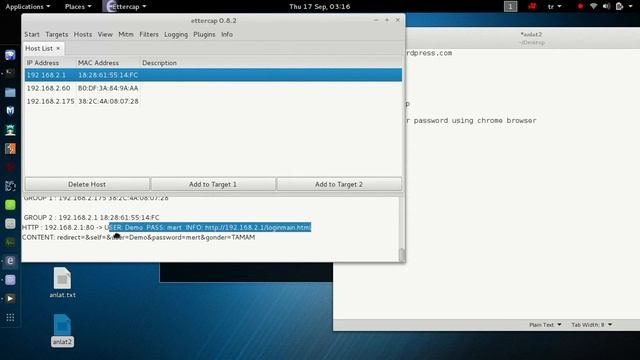Click Add to Target 1 button

213,184
